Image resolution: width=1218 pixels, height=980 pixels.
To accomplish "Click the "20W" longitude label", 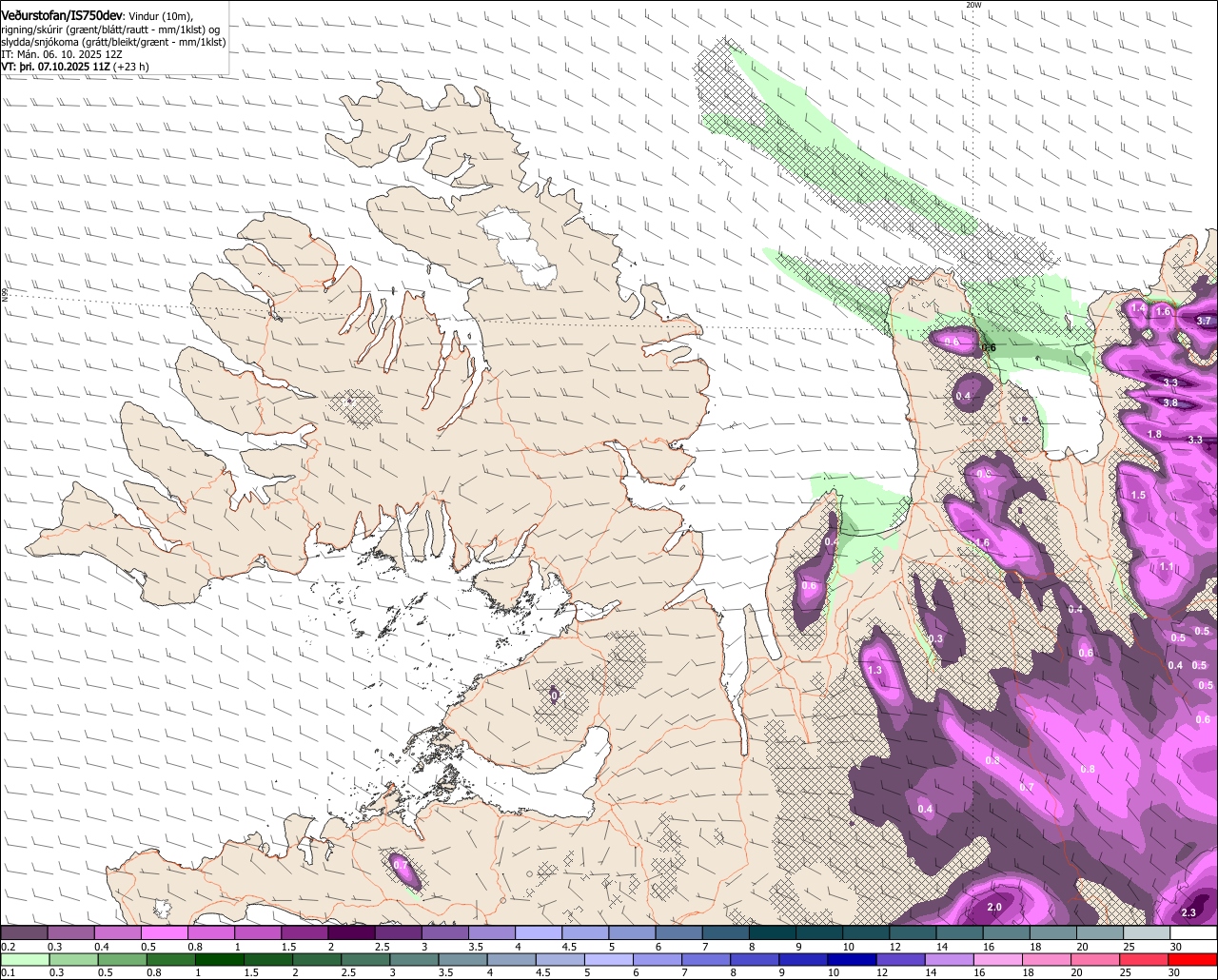I will coord(972,5).
